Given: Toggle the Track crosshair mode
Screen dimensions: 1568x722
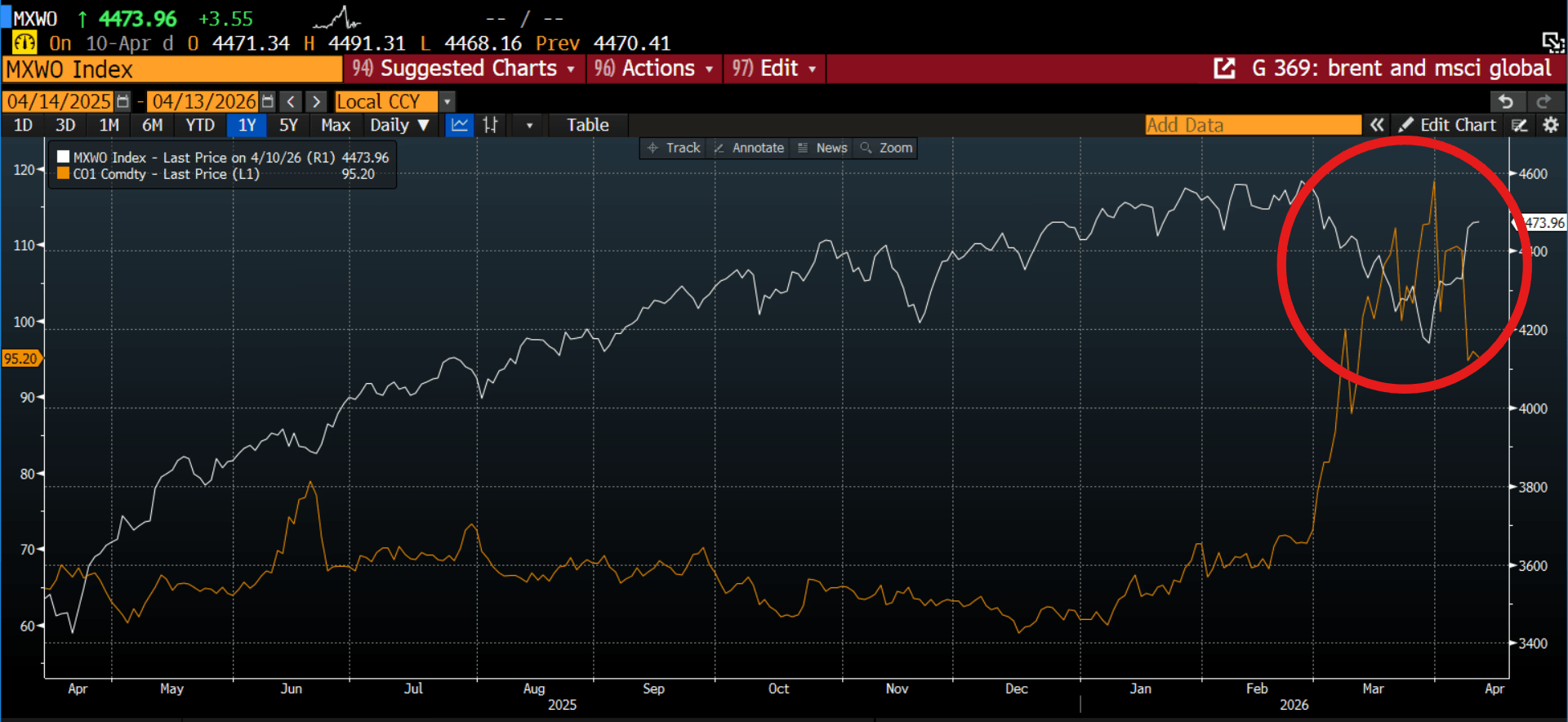Looking at the screenshot, I should [674, 148].
